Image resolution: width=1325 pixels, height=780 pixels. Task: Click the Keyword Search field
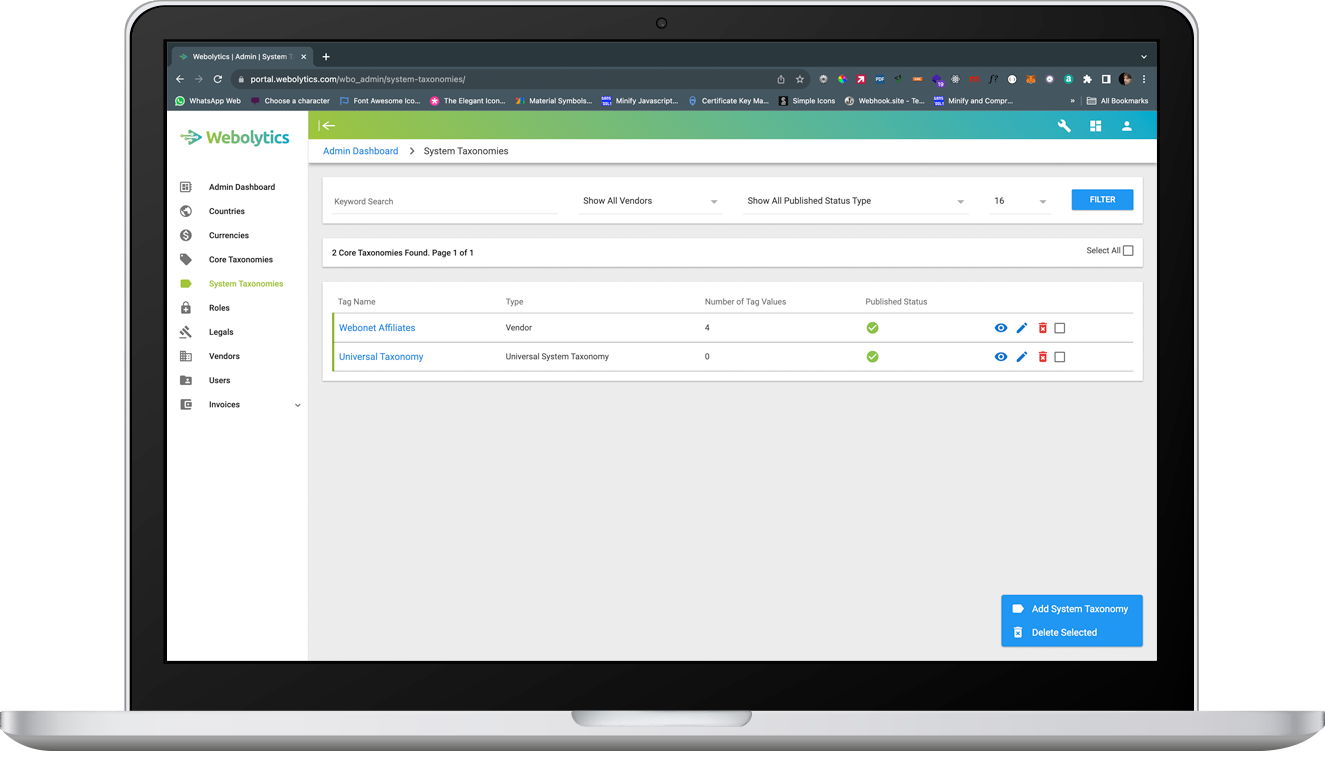[x=445, y=202]
